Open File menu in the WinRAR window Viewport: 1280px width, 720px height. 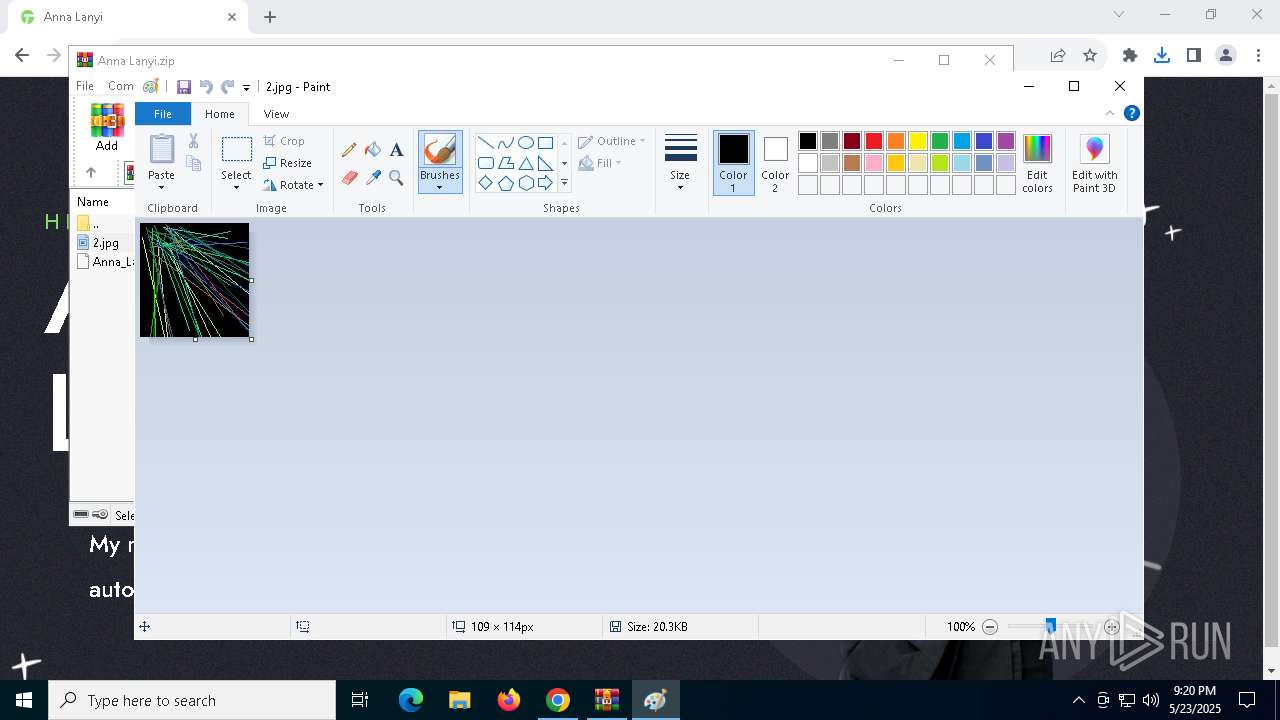pyautogui.click(x=85, y=86)
